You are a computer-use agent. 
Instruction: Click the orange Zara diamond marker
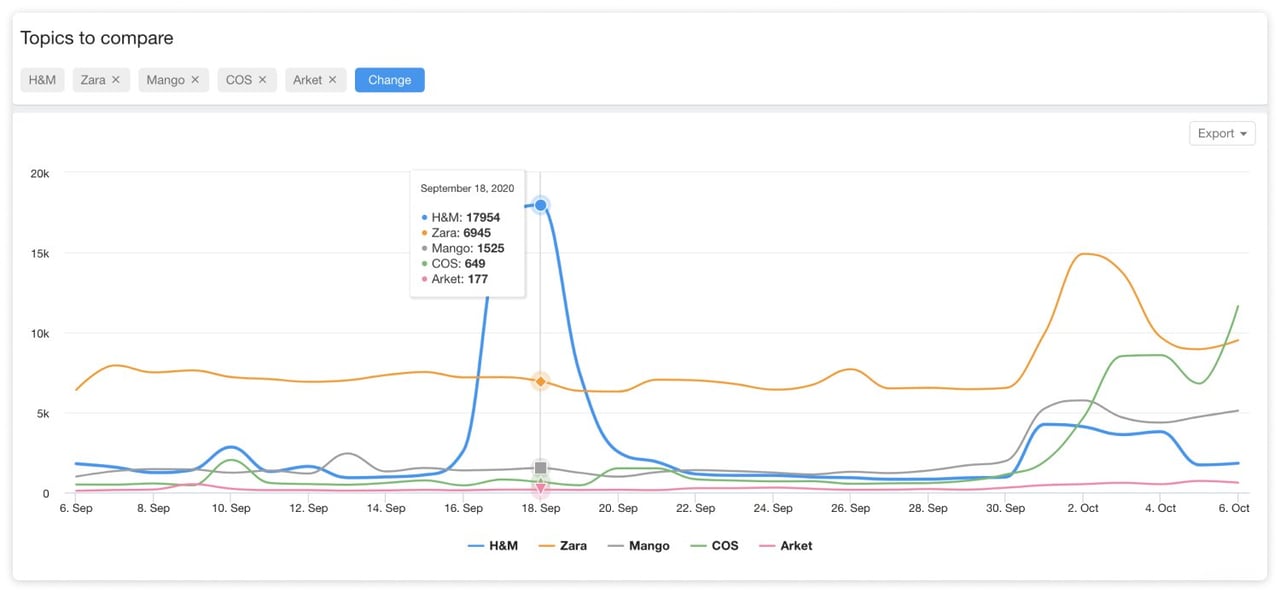pyautogui.click(x=541, y=381)
